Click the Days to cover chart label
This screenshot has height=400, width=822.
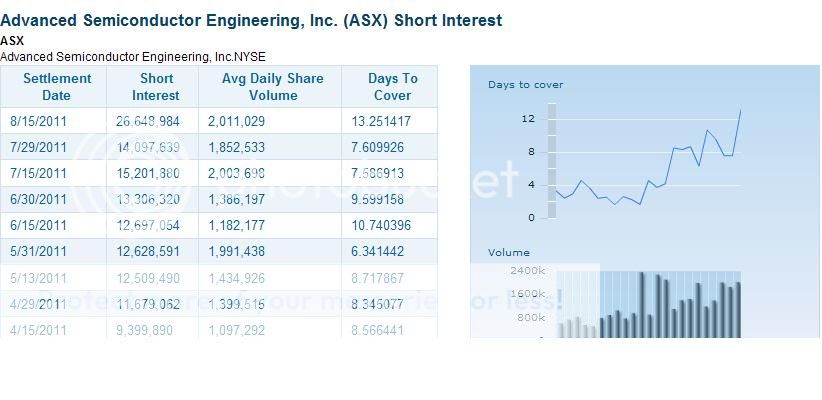tap(525, 85)
